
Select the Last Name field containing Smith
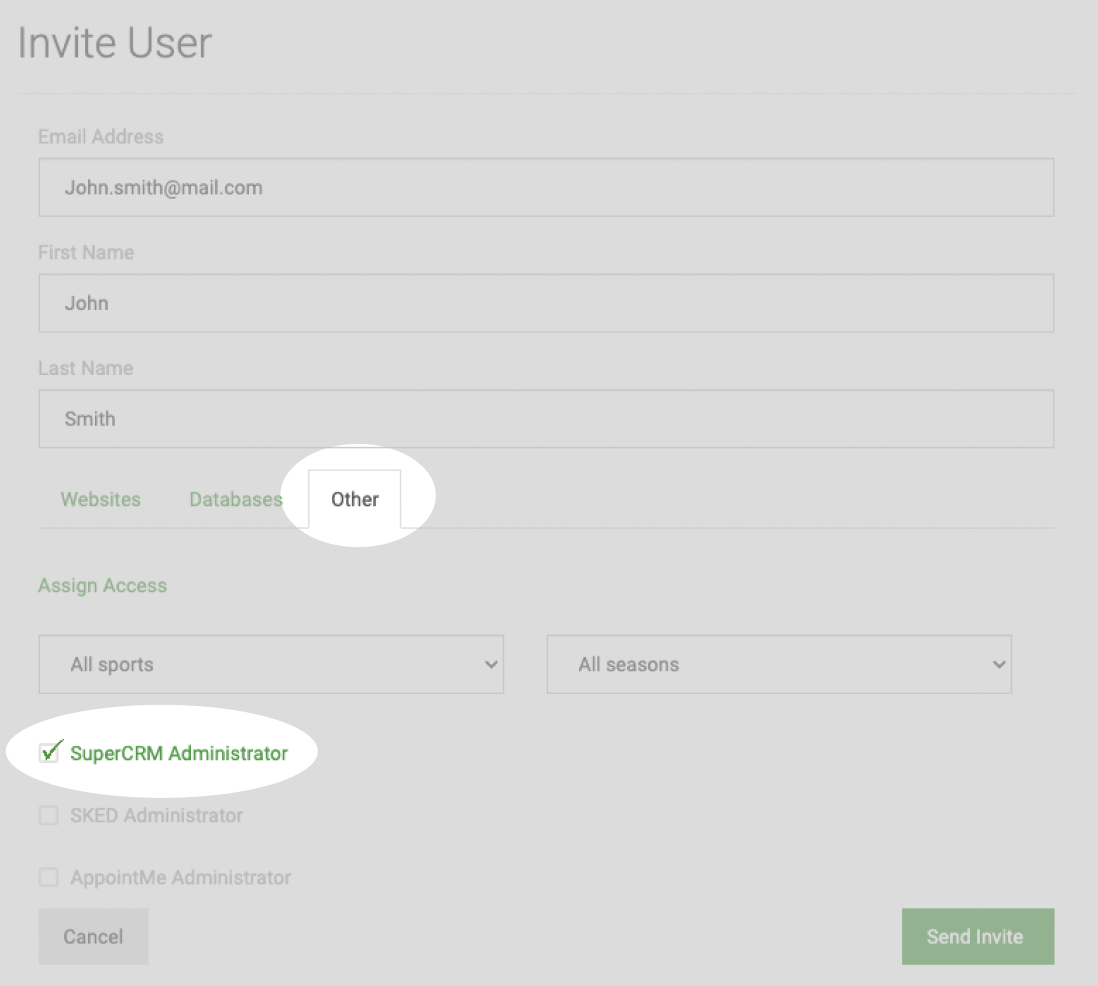546,418
